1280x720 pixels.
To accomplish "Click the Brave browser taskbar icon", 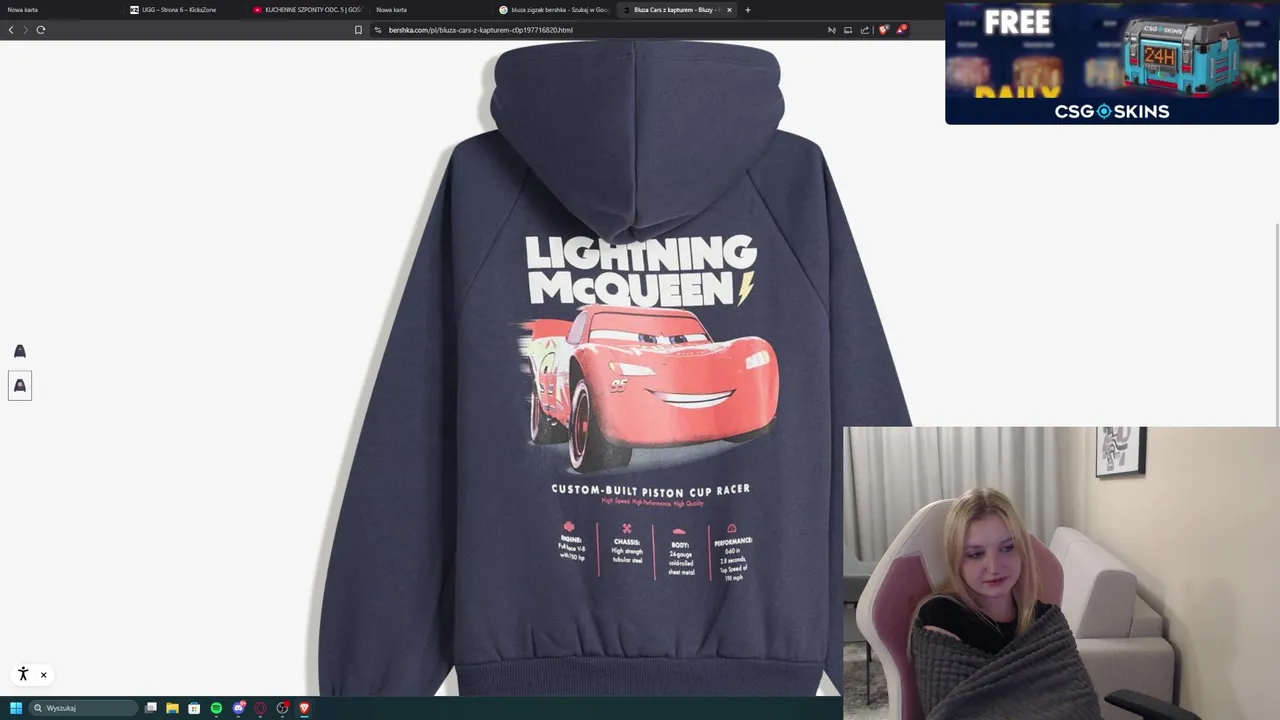I will pos(305,708).
